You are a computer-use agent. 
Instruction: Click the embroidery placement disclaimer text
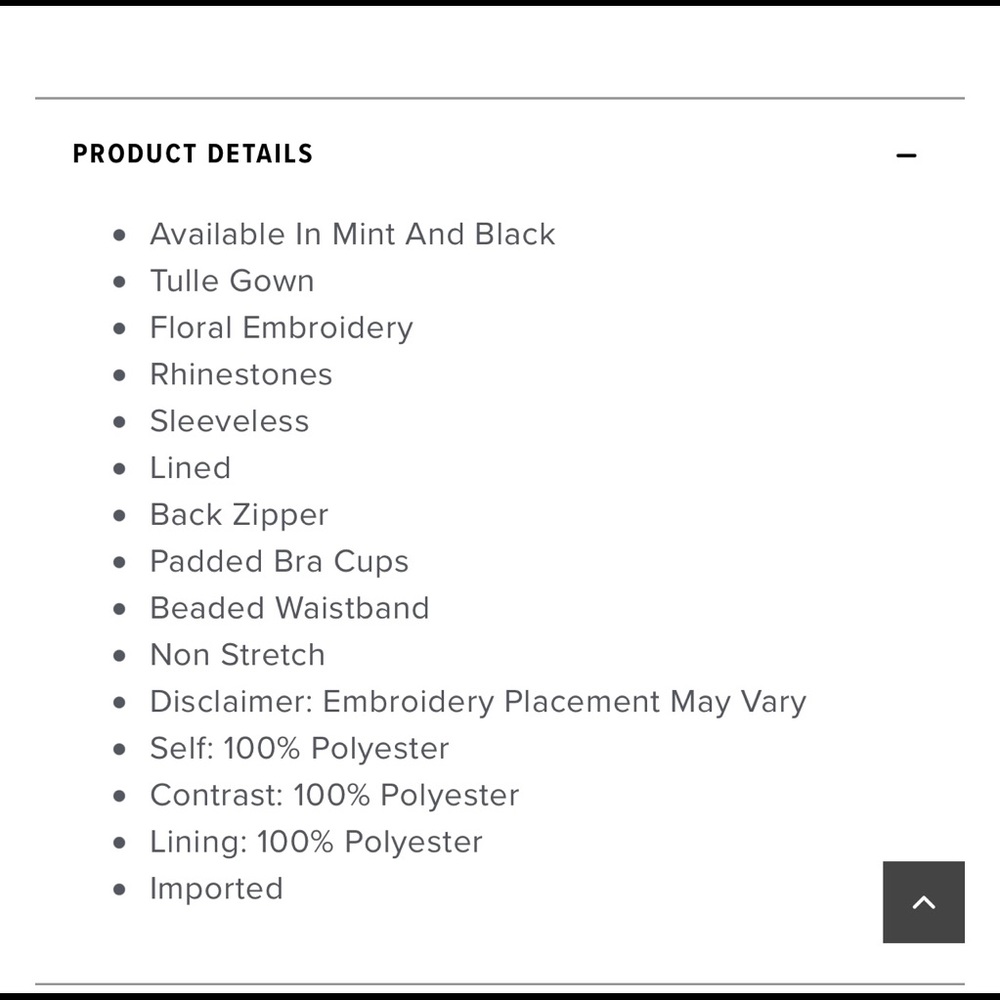tap(477, 702)
